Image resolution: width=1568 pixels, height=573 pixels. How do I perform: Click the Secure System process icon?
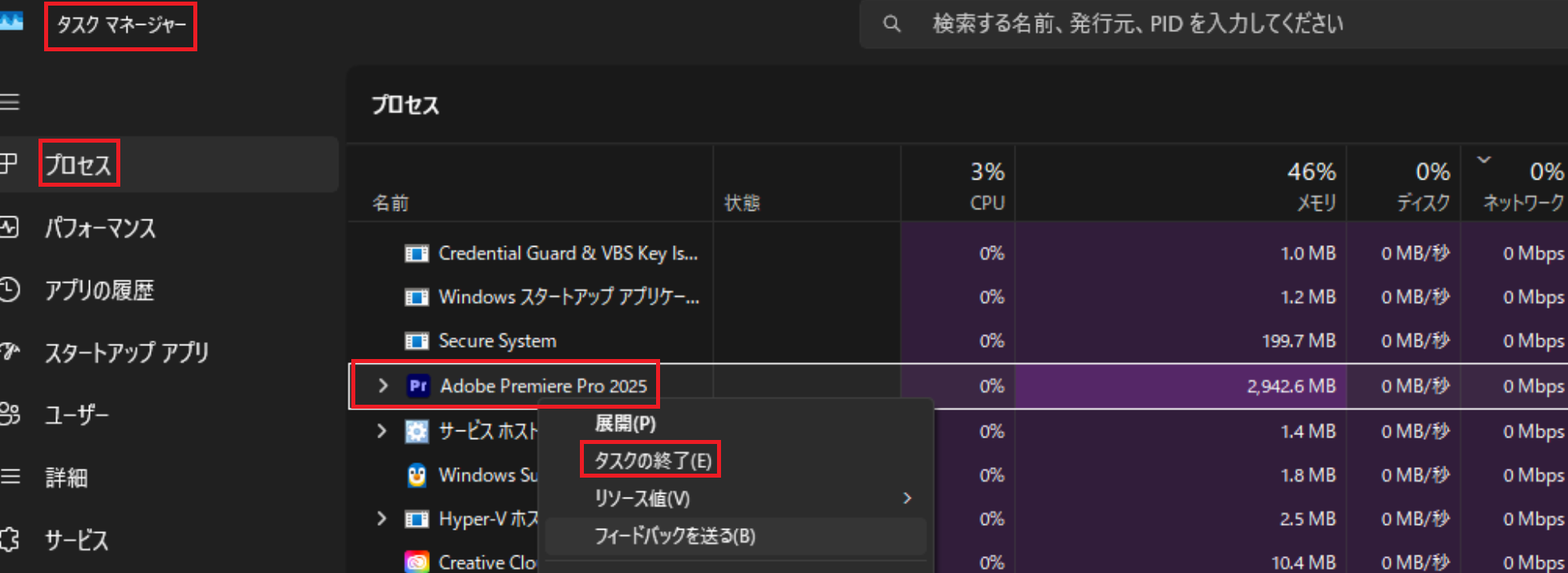coord(416,341)
